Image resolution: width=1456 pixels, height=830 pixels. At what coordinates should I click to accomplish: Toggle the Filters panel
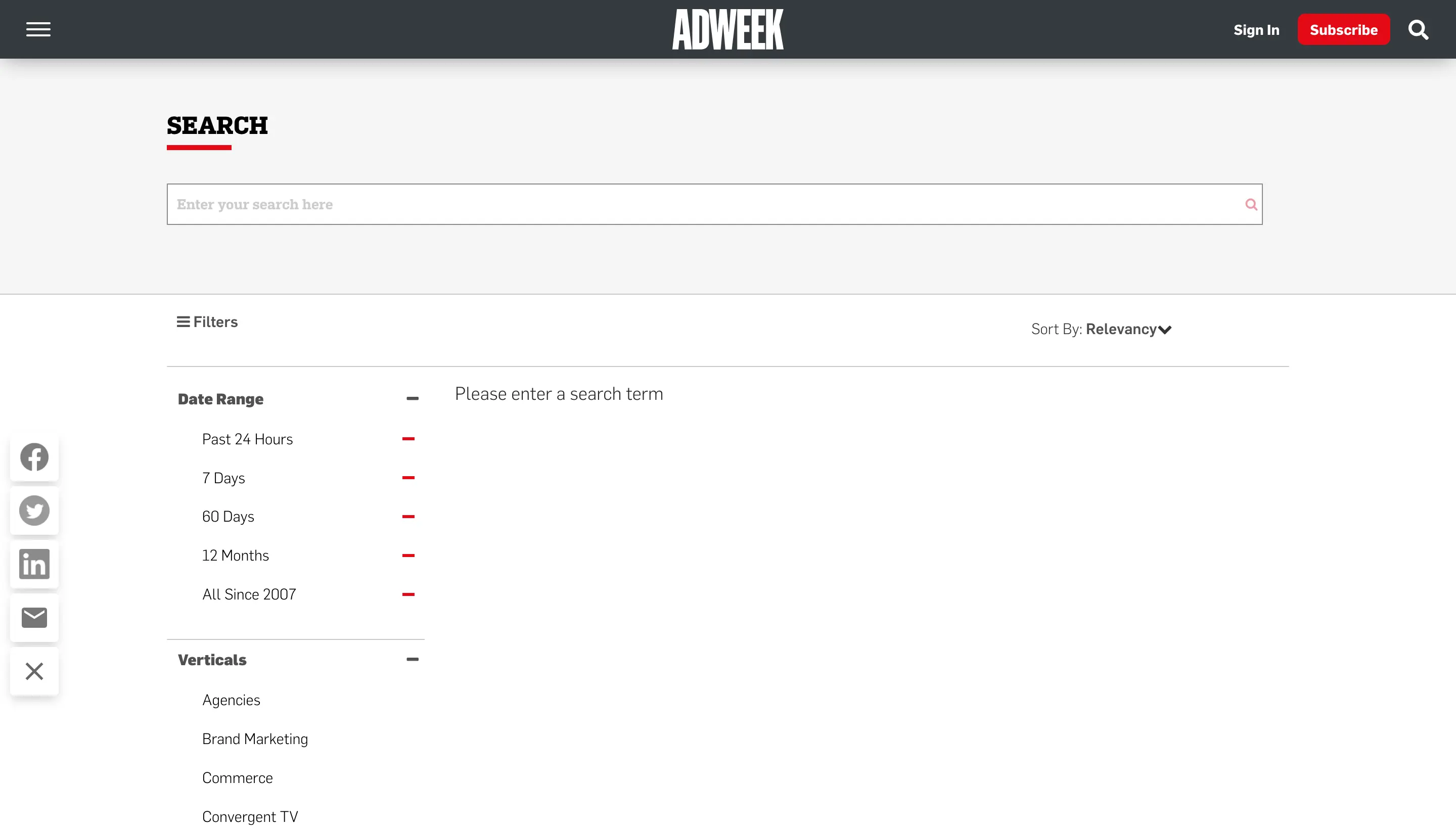(207, 321)
